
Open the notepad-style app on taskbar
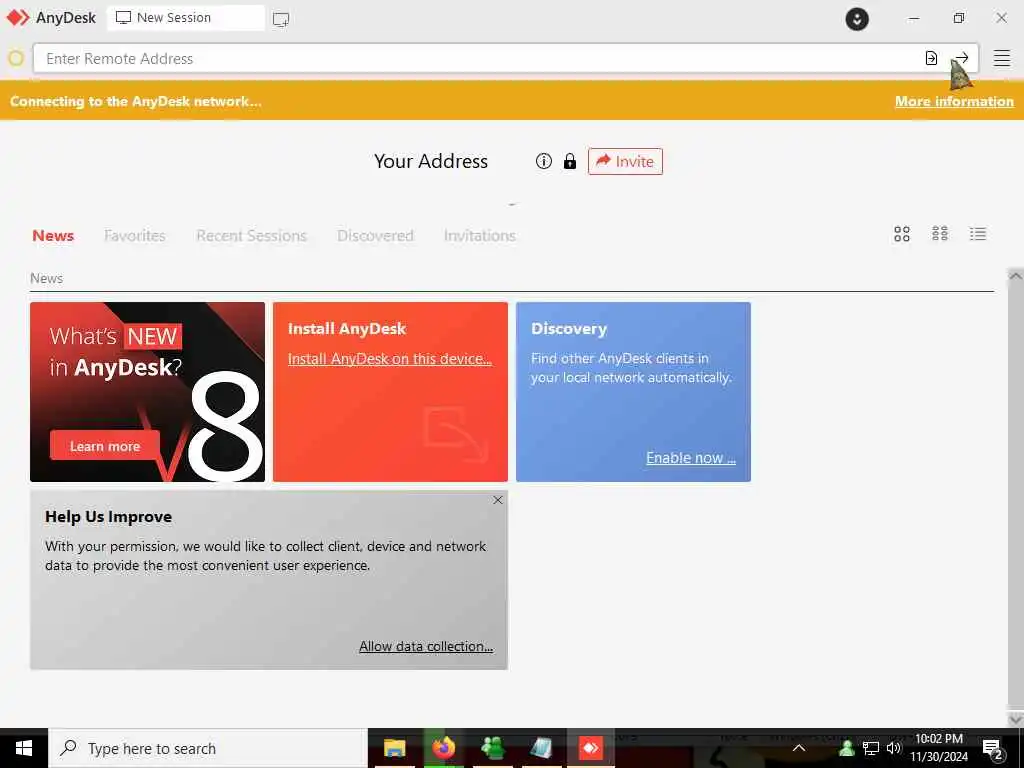point(541,748)
